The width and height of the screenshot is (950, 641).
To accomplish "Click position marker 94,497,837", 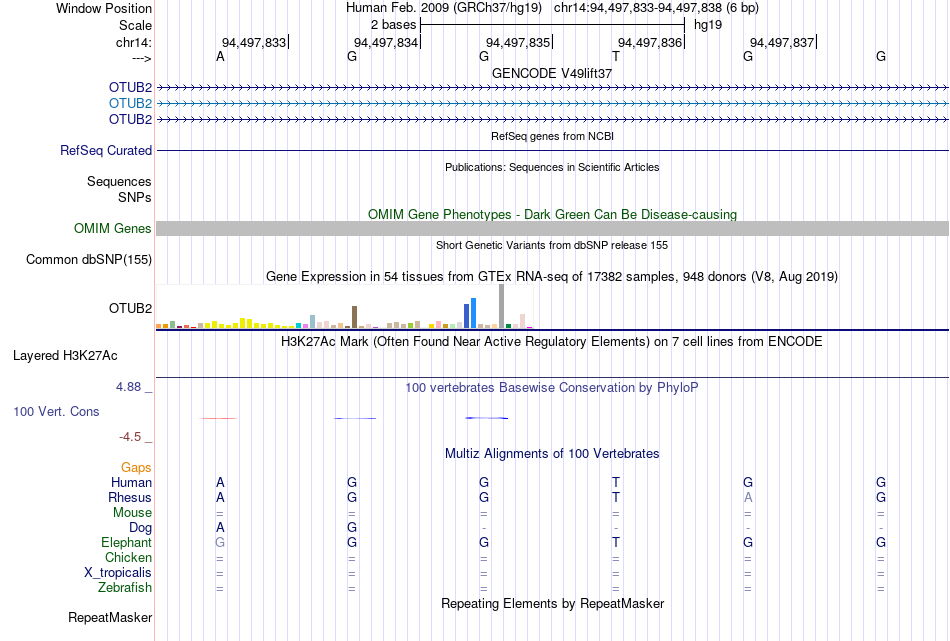I will coord(782,42).
